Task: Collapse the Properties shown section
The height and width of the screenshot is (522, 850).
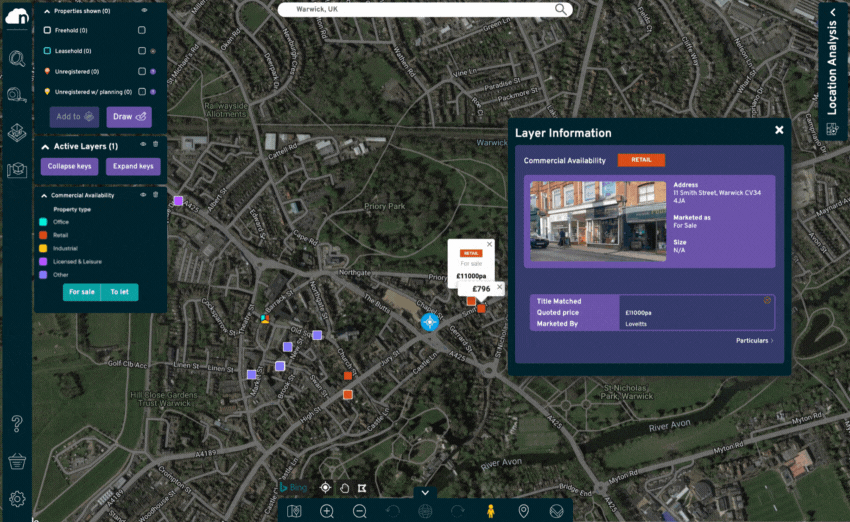Action: [x=47, y=11]
